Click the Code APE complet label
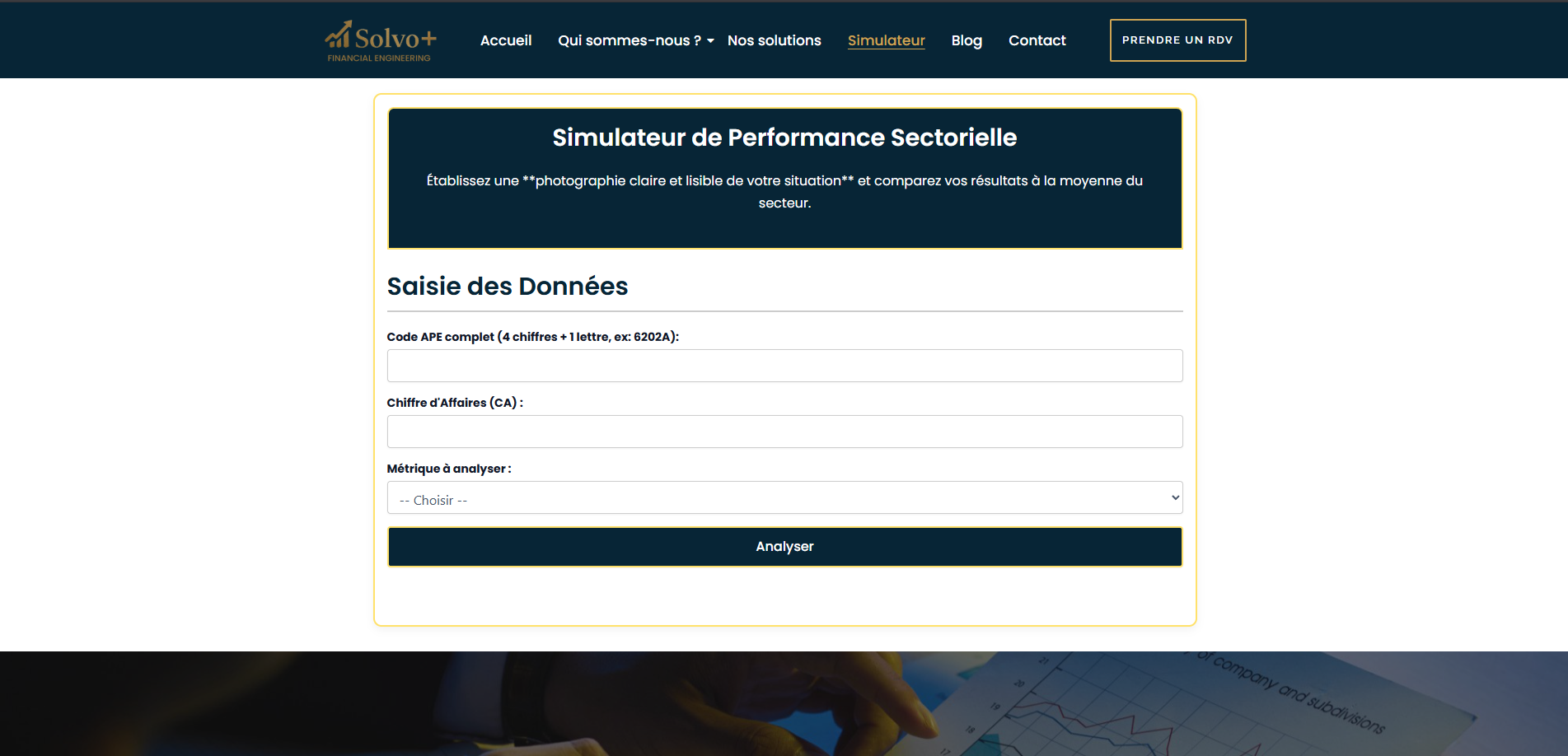Viewport: 1568px width, 756px height. [532, 337]
